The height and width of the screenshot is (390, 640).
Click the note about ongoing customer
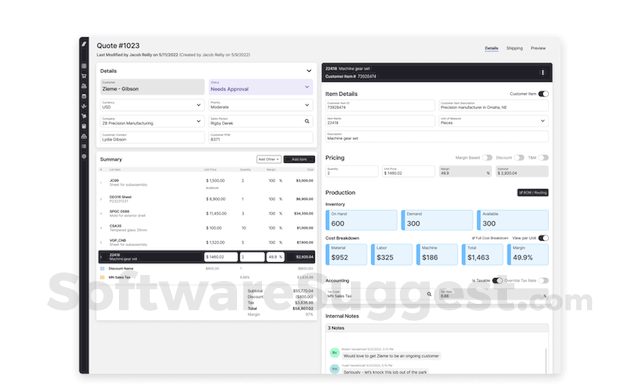tap(391, 356)
